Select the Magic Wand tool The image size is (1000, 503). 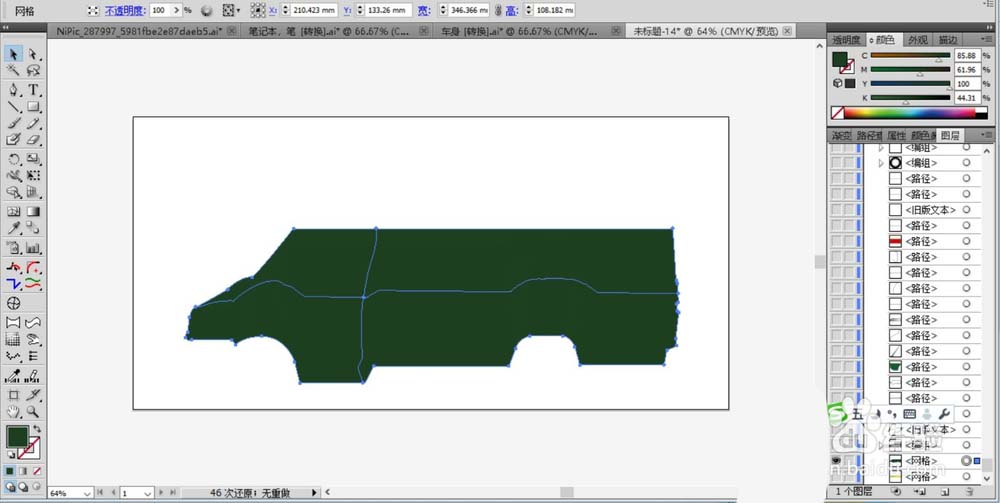coord(13,71)
